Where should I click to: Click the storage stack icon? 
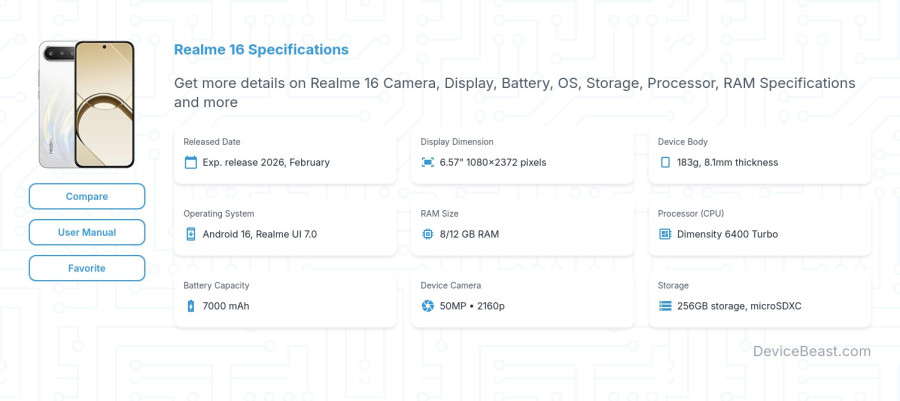pos(665,306)
